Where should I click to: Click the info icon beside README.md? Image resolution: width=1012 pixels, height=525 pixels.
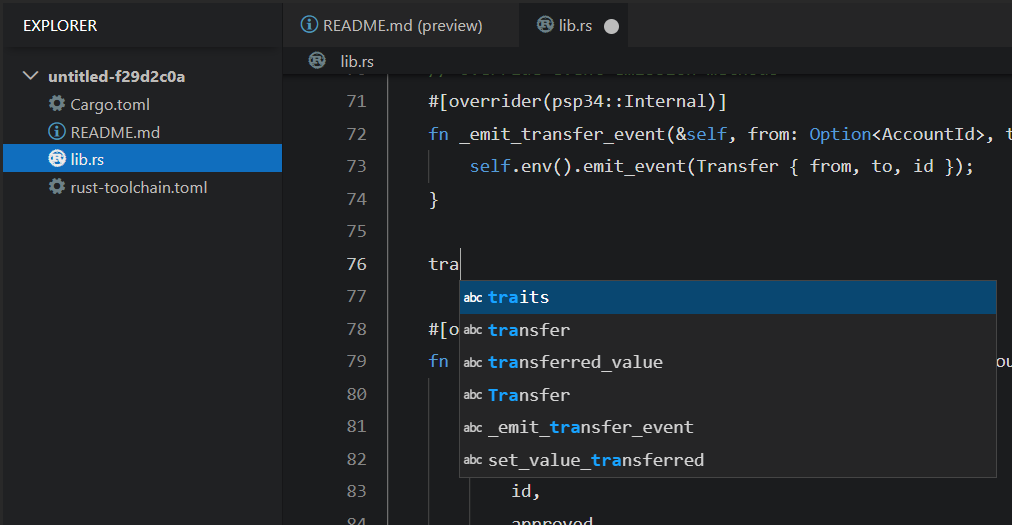(x=57, y=132)
